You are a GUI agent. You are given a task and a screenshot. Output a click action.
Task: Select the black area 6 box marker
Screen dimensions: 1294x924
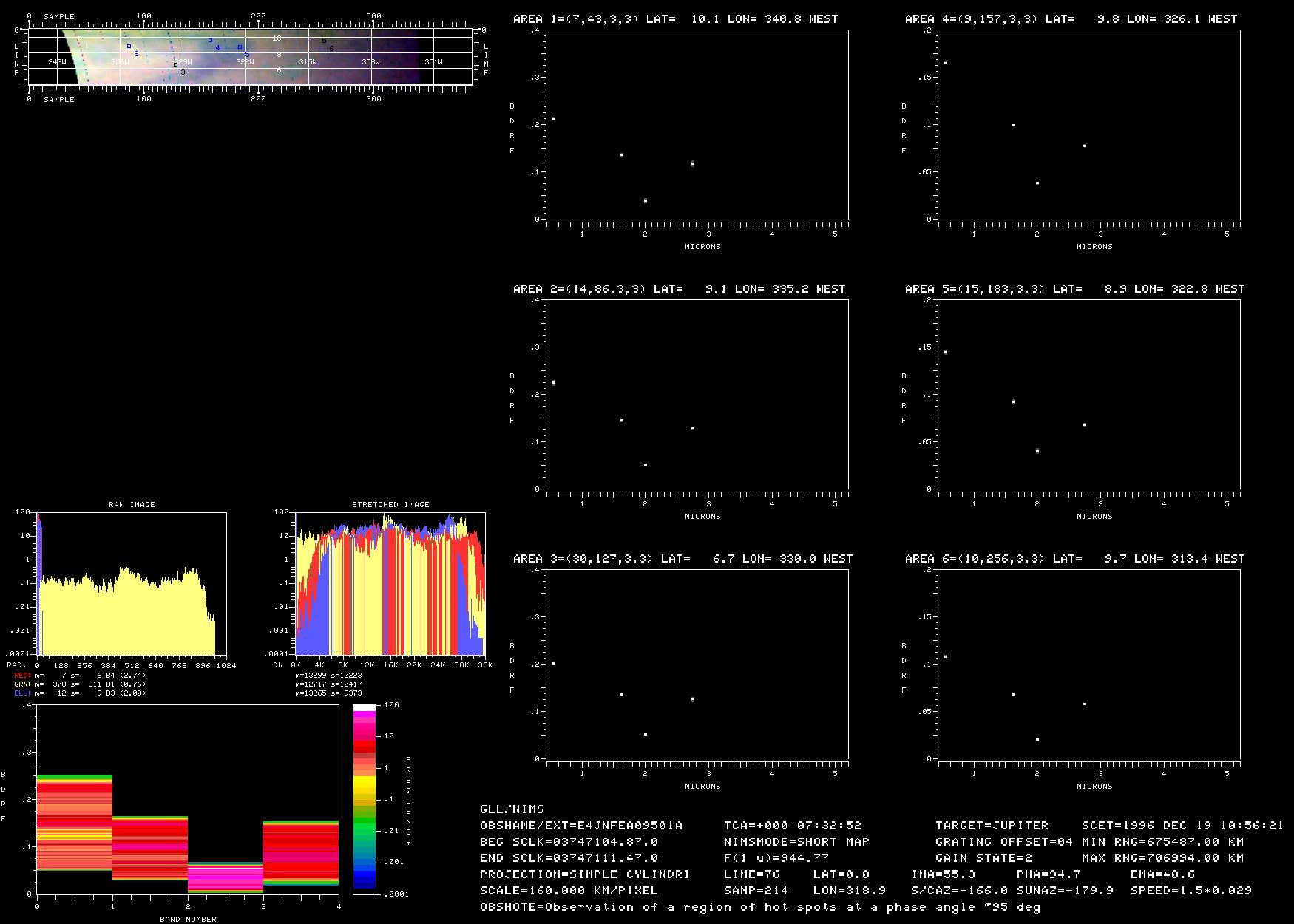tap(324, 41)
